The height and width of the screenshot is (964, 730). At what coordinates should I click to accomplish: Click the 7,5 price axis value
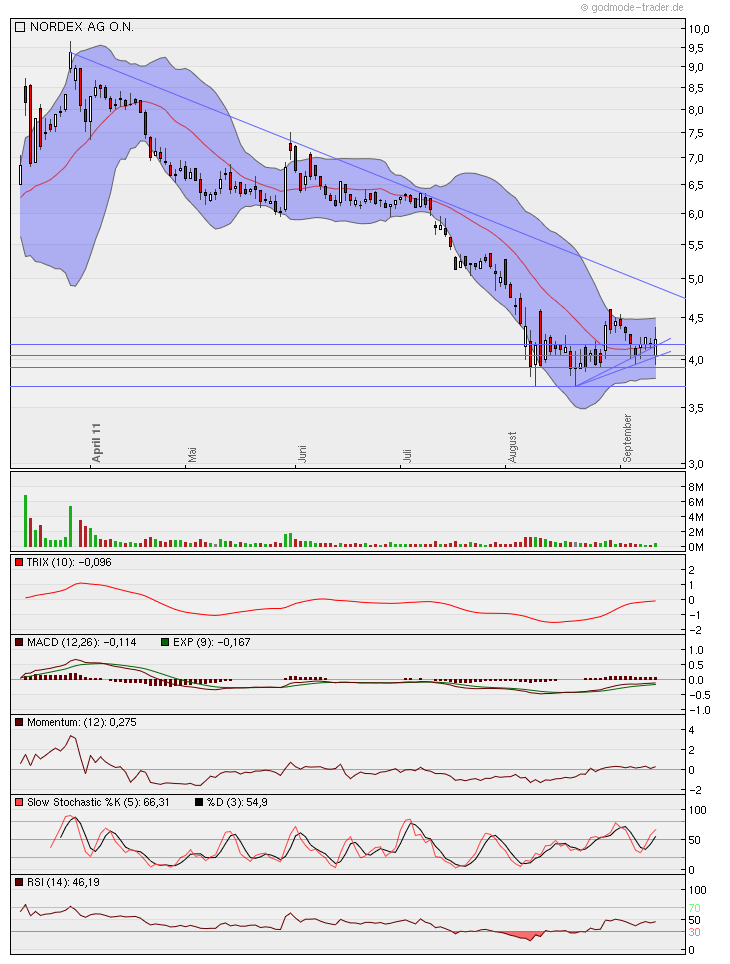click(x=696, y=133)
